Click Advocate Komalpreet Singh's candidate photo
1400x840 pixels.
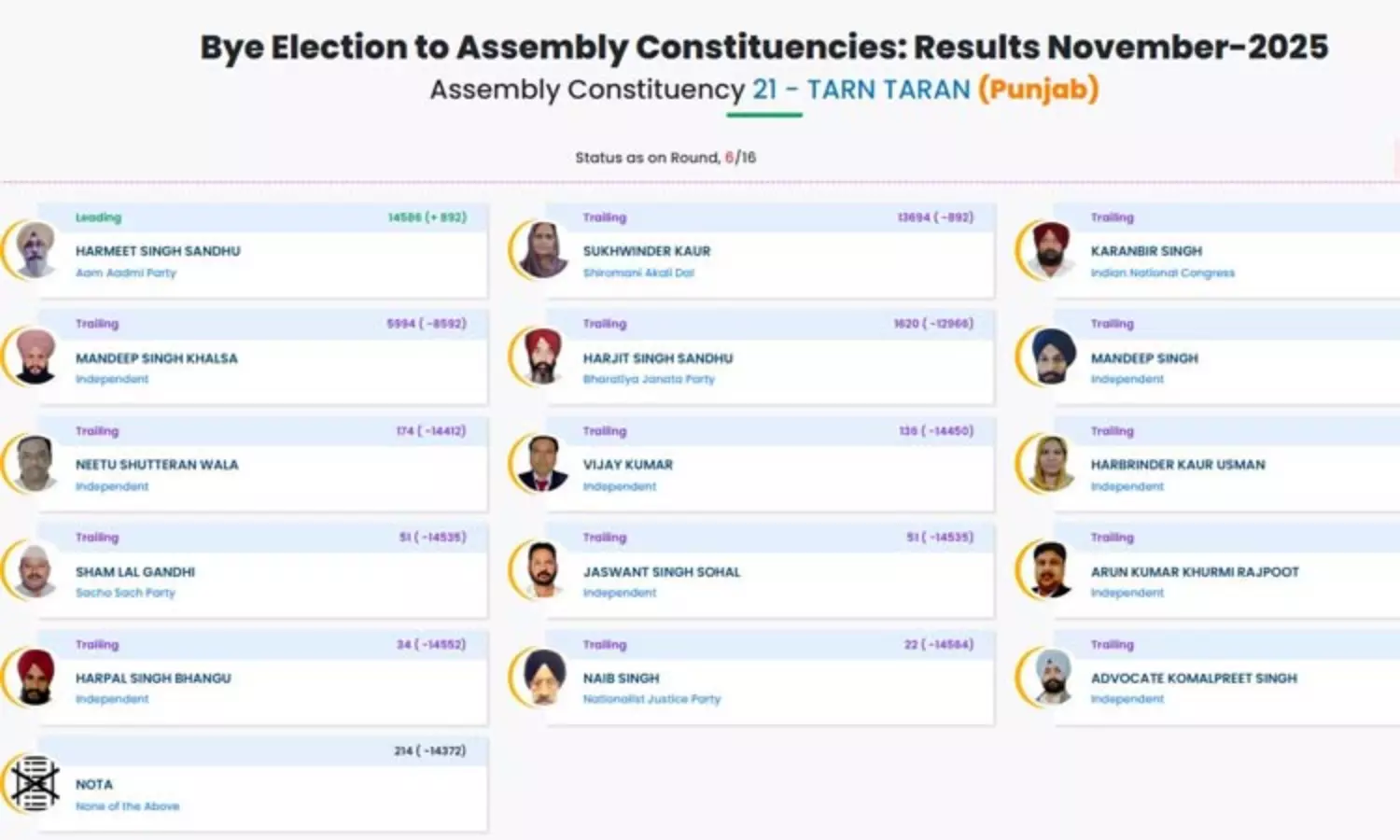coord(1051,678)
